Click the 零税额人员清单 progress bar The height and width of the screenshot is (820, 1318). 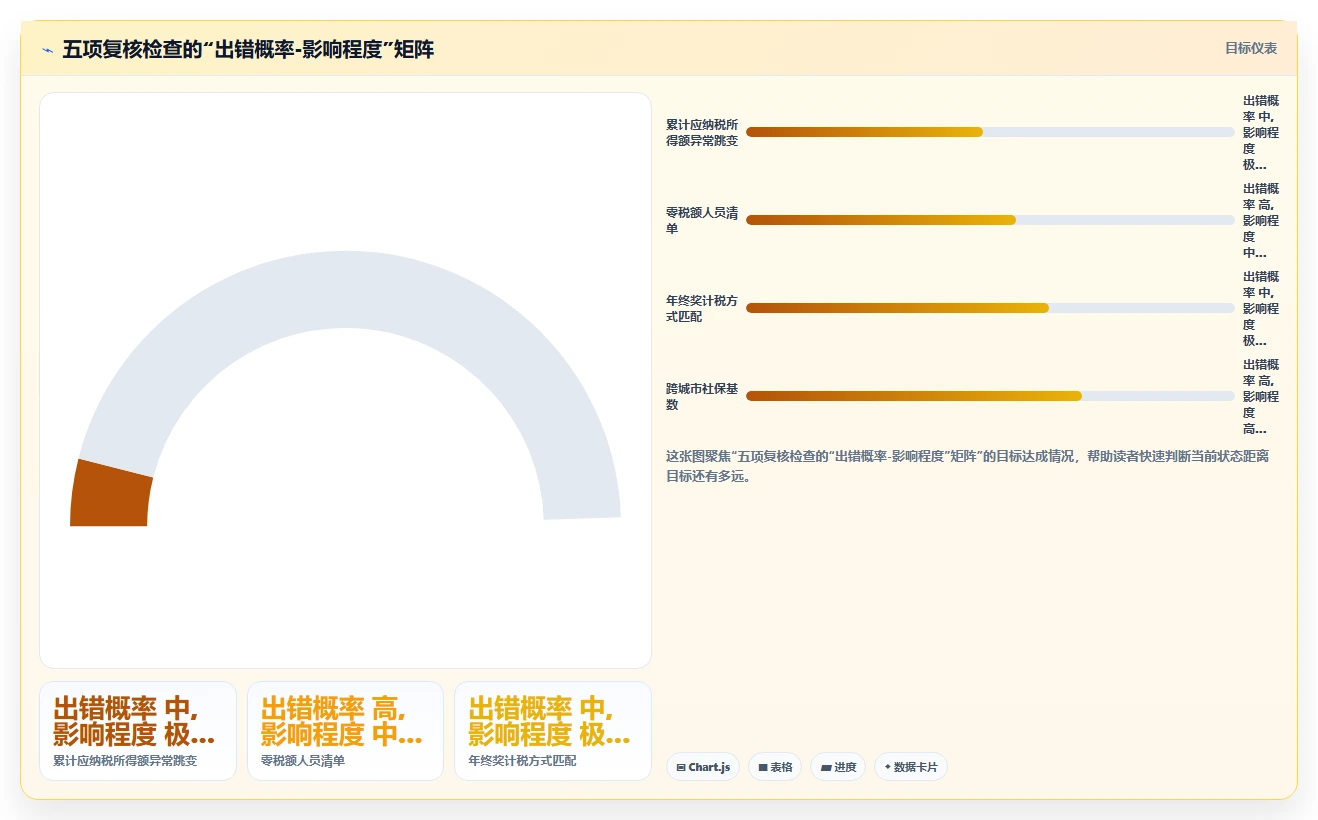[x=990, y=220]
